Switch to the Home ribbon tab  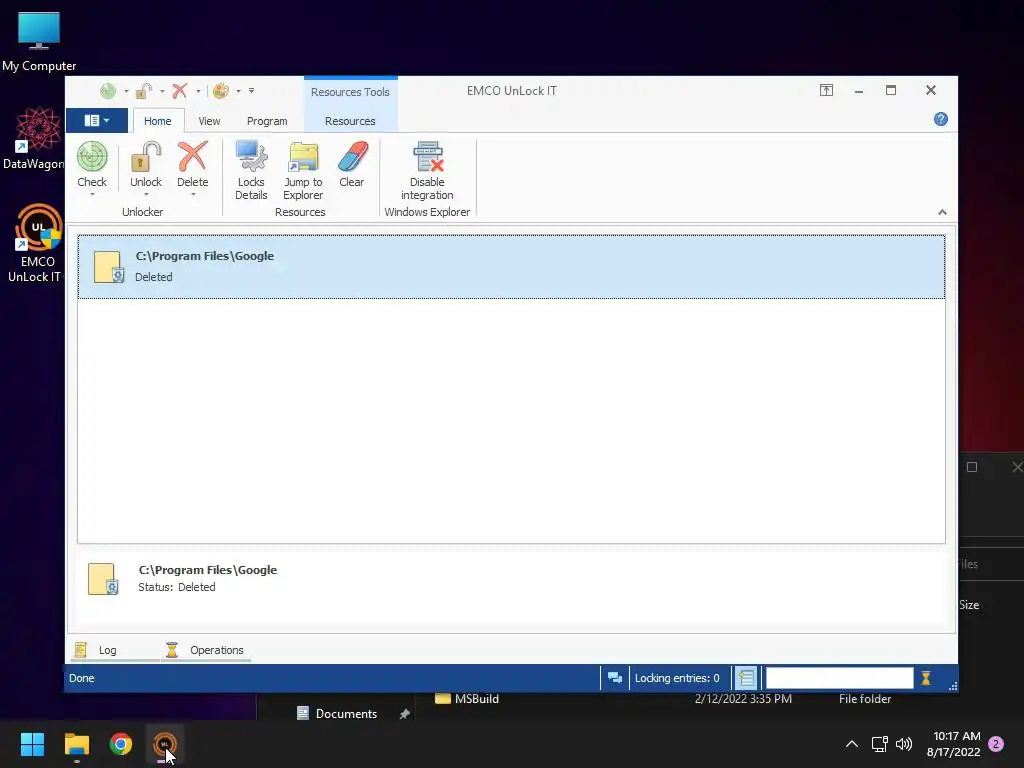(157, 121)
